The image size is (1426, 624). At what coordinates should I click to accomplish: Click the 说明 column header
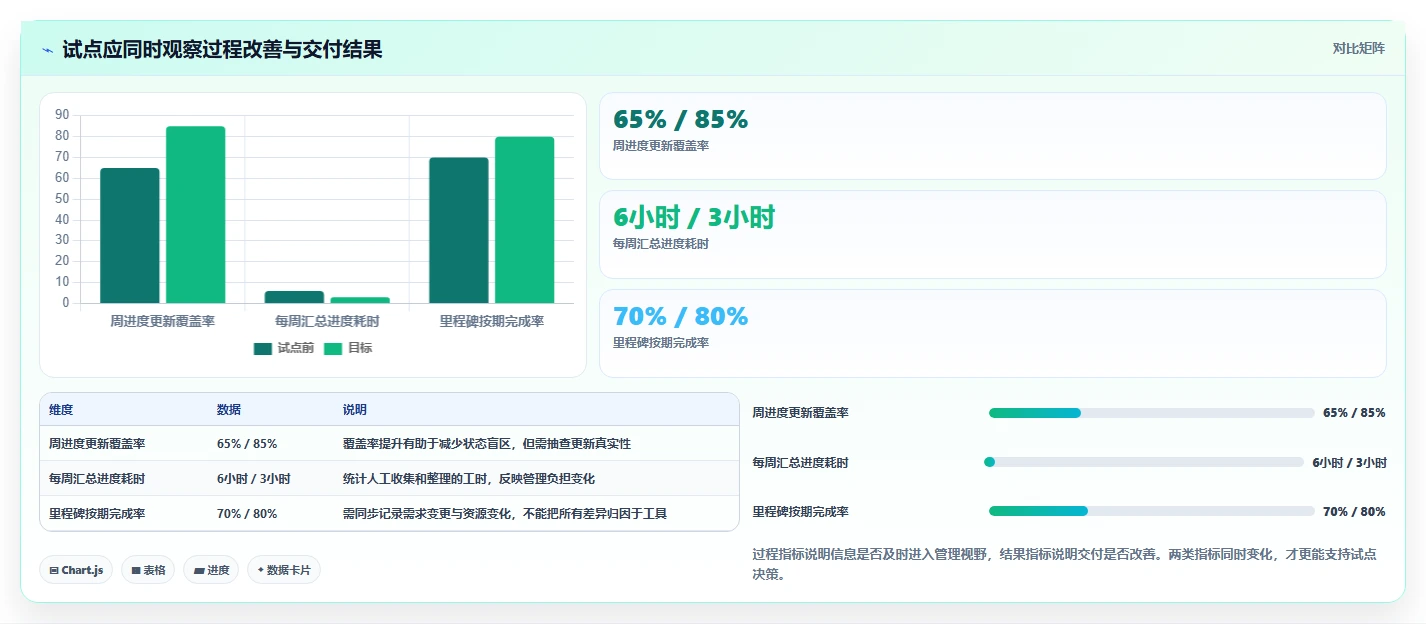point(355,410)
